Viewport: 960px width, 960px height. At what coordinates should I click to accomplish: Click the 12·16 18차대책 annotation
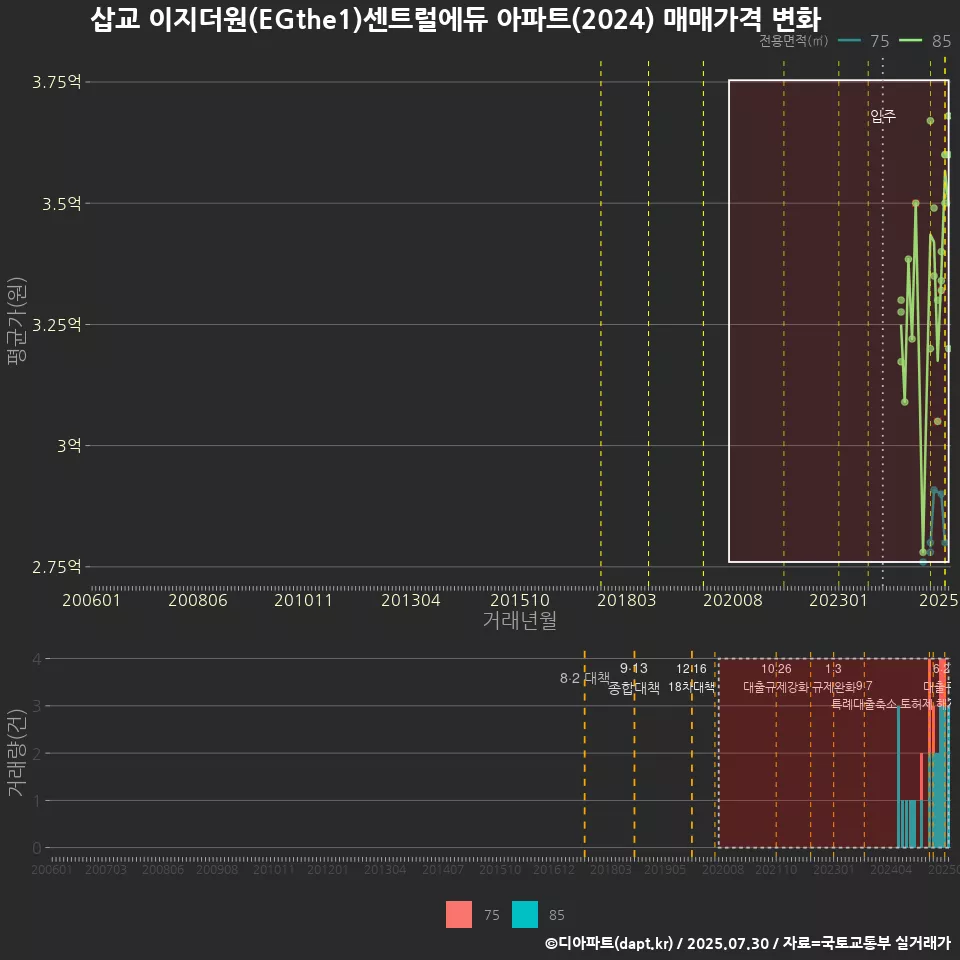point(691,678)
